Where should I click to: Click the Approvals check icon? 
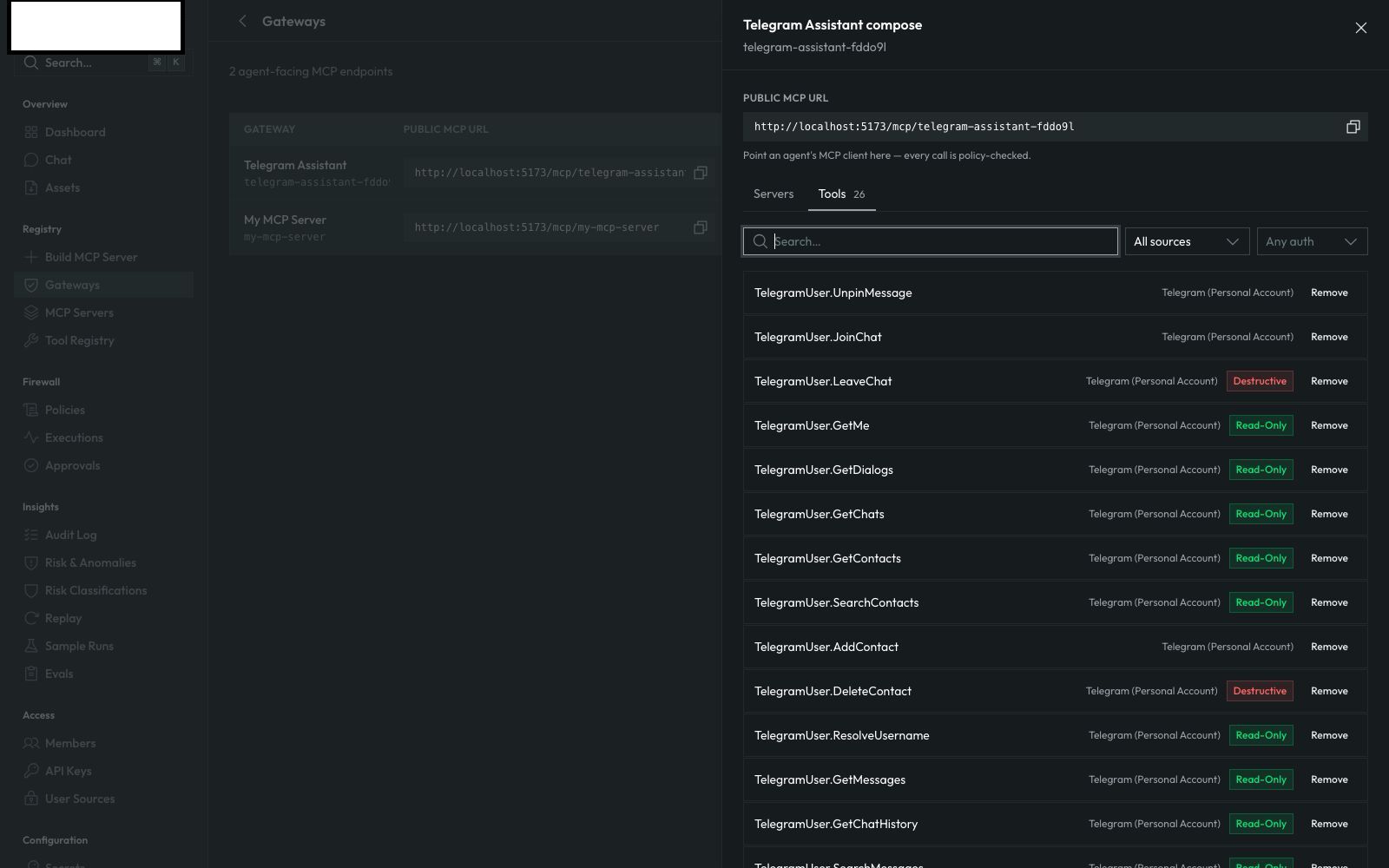click(x=31, y=465)
